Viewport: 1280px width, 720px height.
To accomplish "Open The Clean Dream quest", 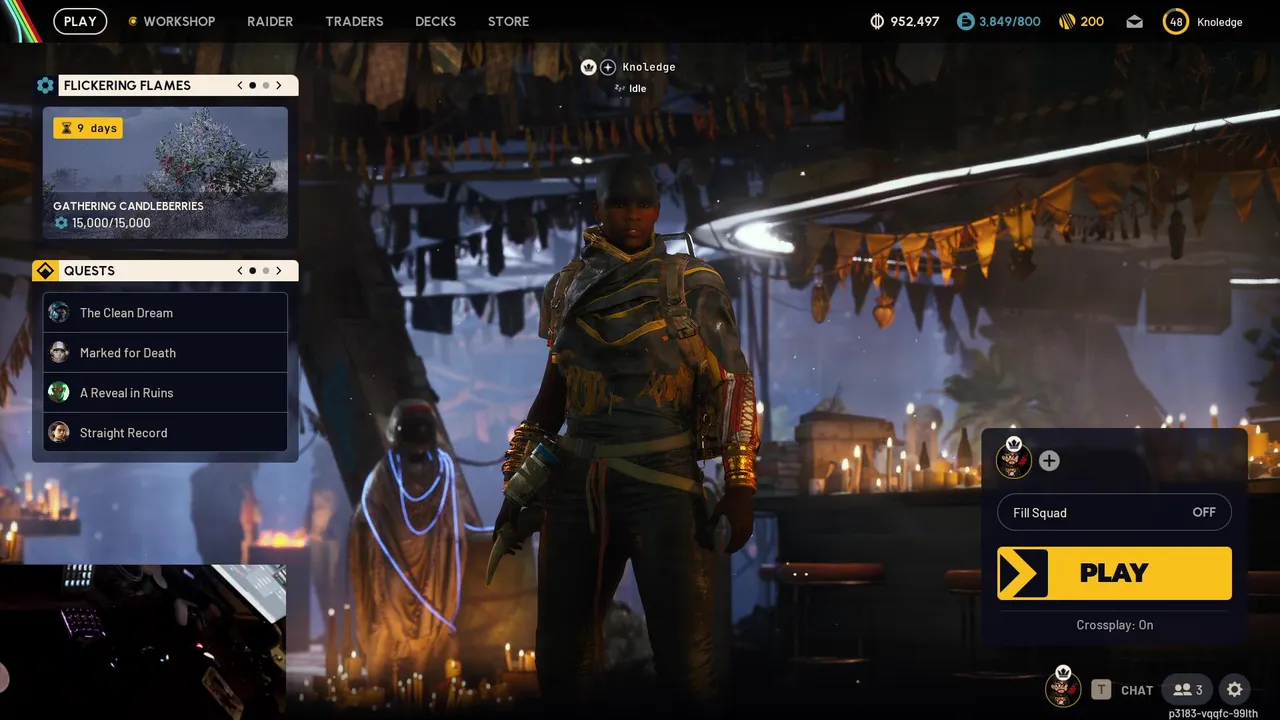I will 165,312.
